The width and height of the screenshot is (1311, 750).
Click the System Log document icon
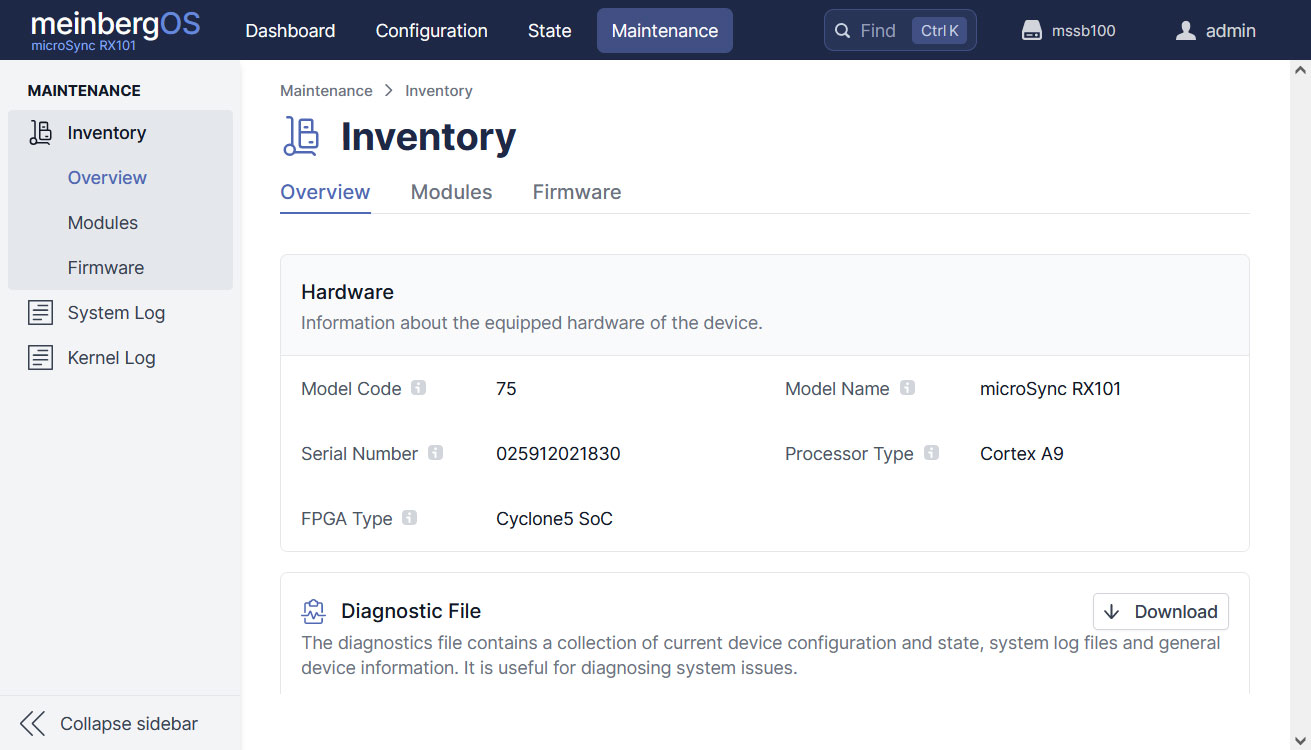[41, 313]
